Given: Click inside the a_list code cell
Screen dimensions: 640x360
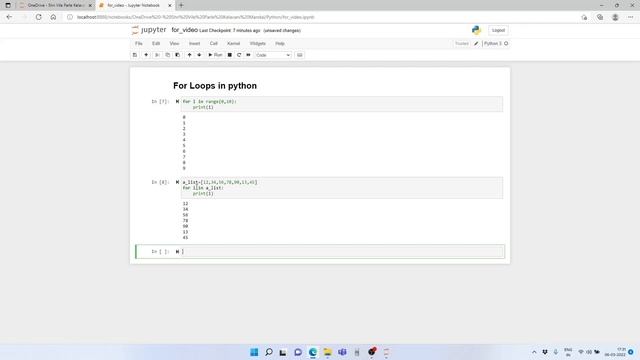Looking at the screenshot, I should click(x=342, y=188).
